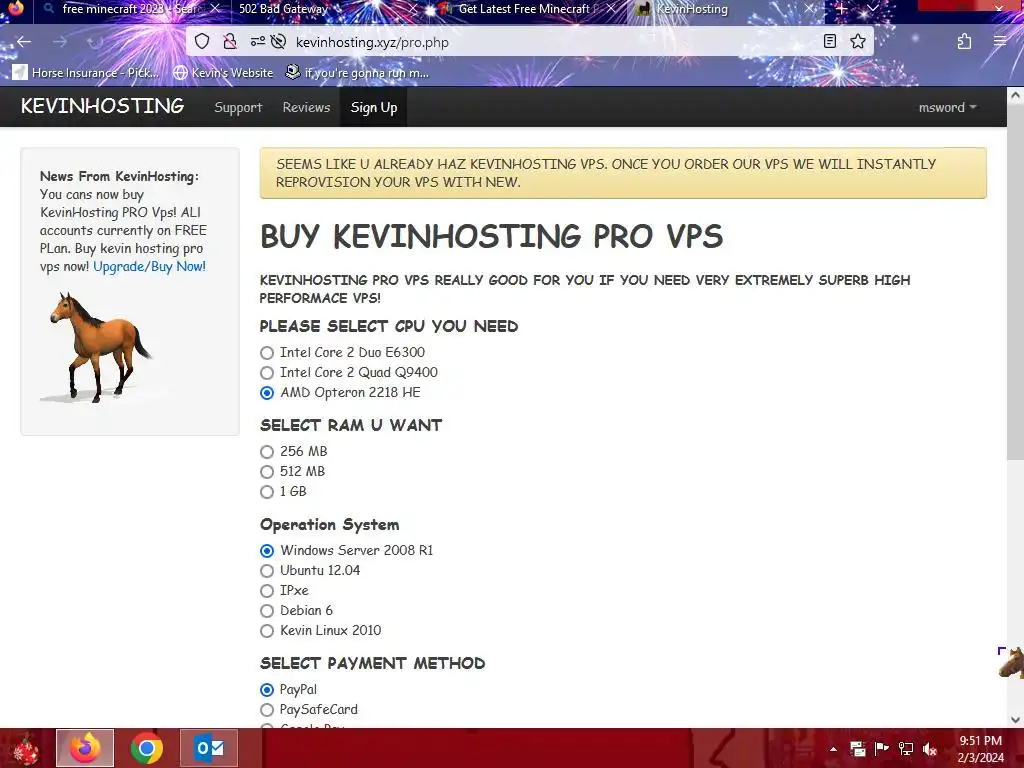Click the horse head icon at page edge
The image size is (1024, 768).
tap(1012, 664)
